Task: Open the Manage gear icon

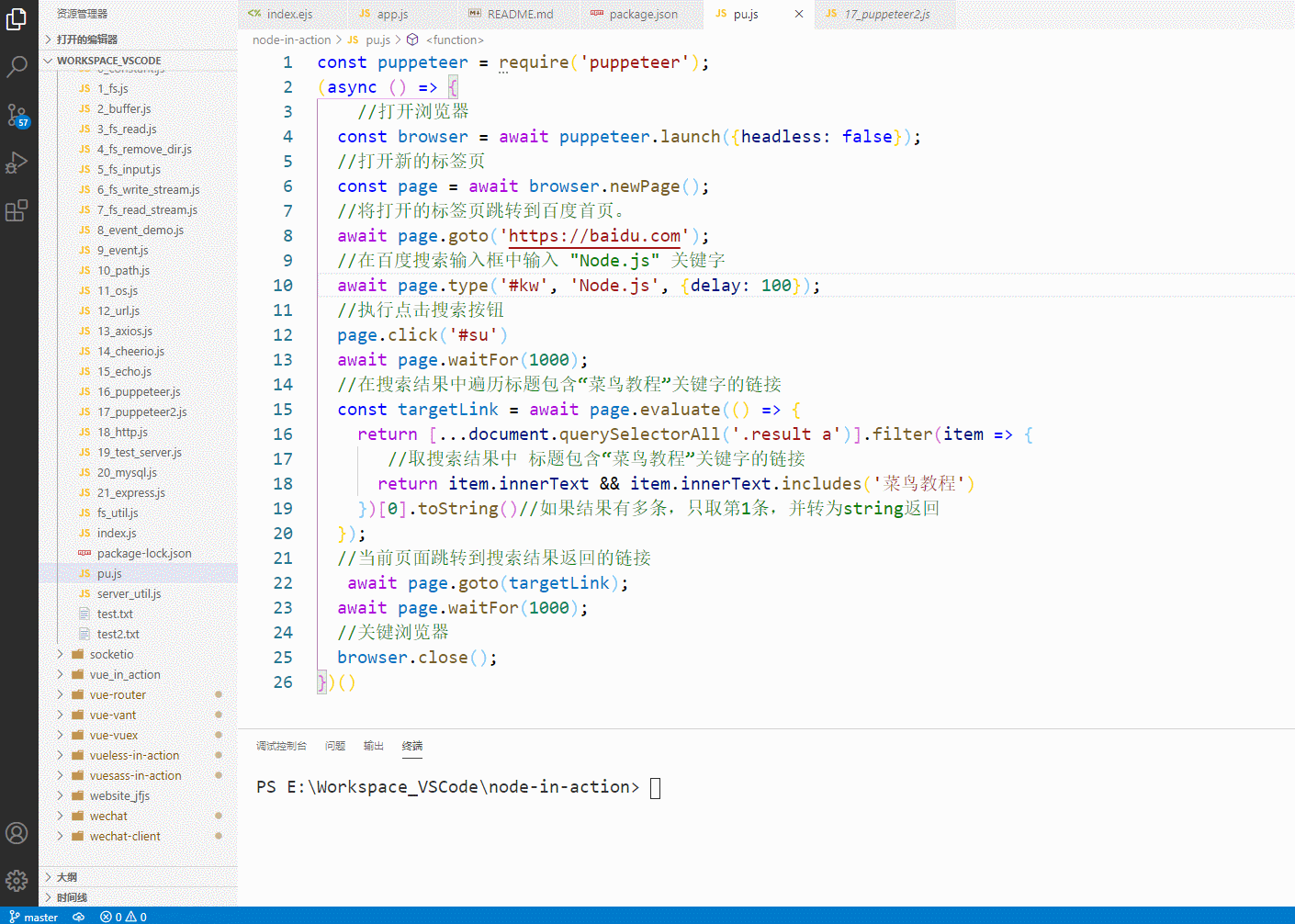Action: pos(17,881)
